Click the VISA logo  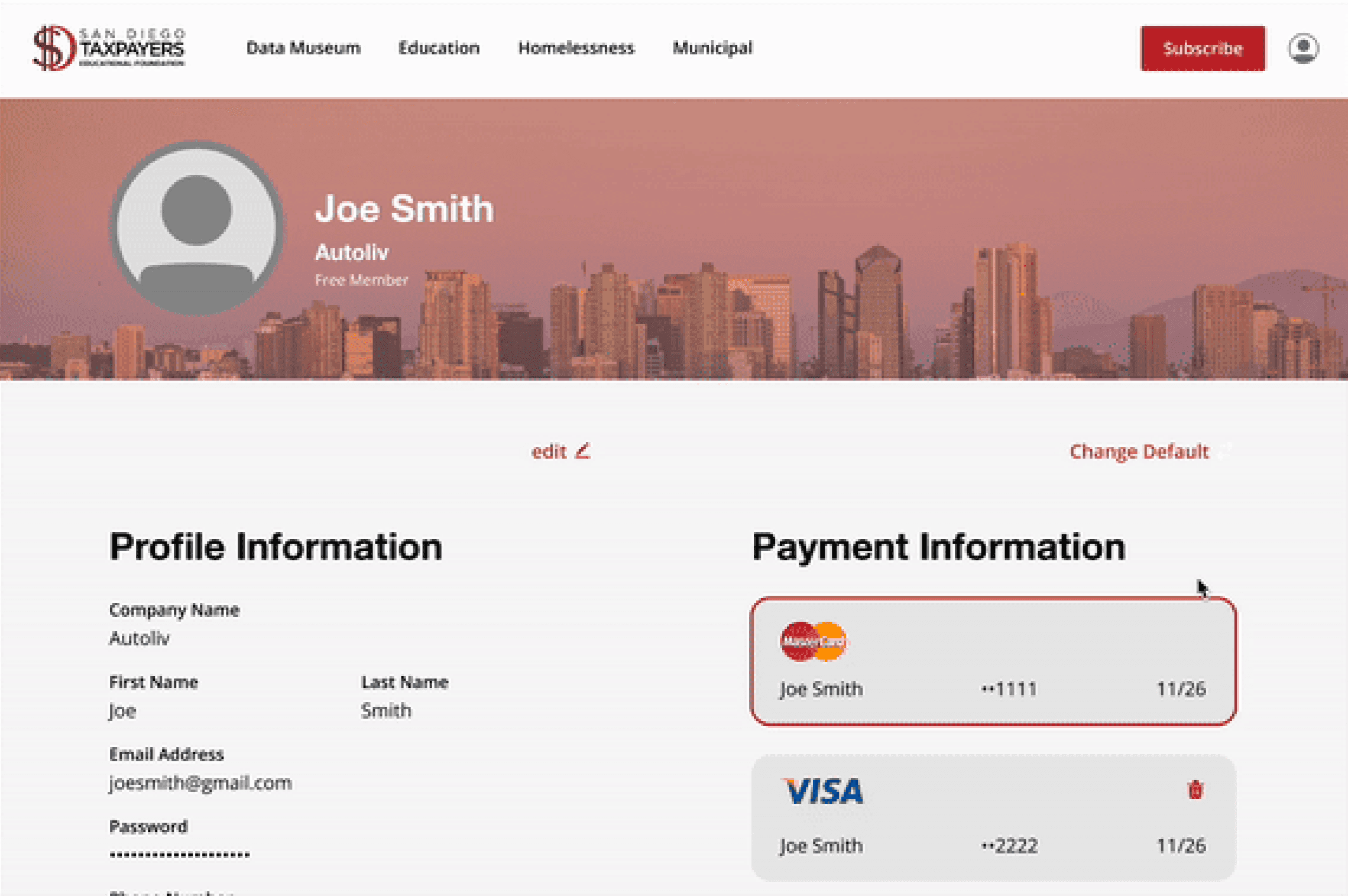pyautogui.click(x=823, y=791)
